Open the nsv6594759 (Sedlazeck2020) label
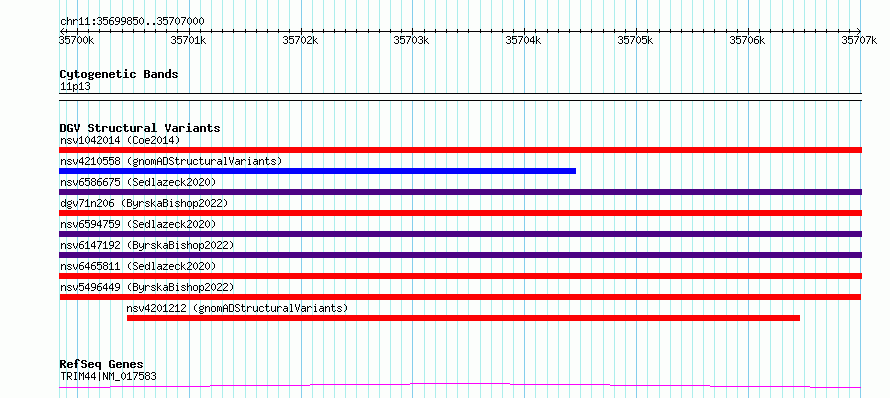This screenshot has width=890, height=398. coord(138,224)
